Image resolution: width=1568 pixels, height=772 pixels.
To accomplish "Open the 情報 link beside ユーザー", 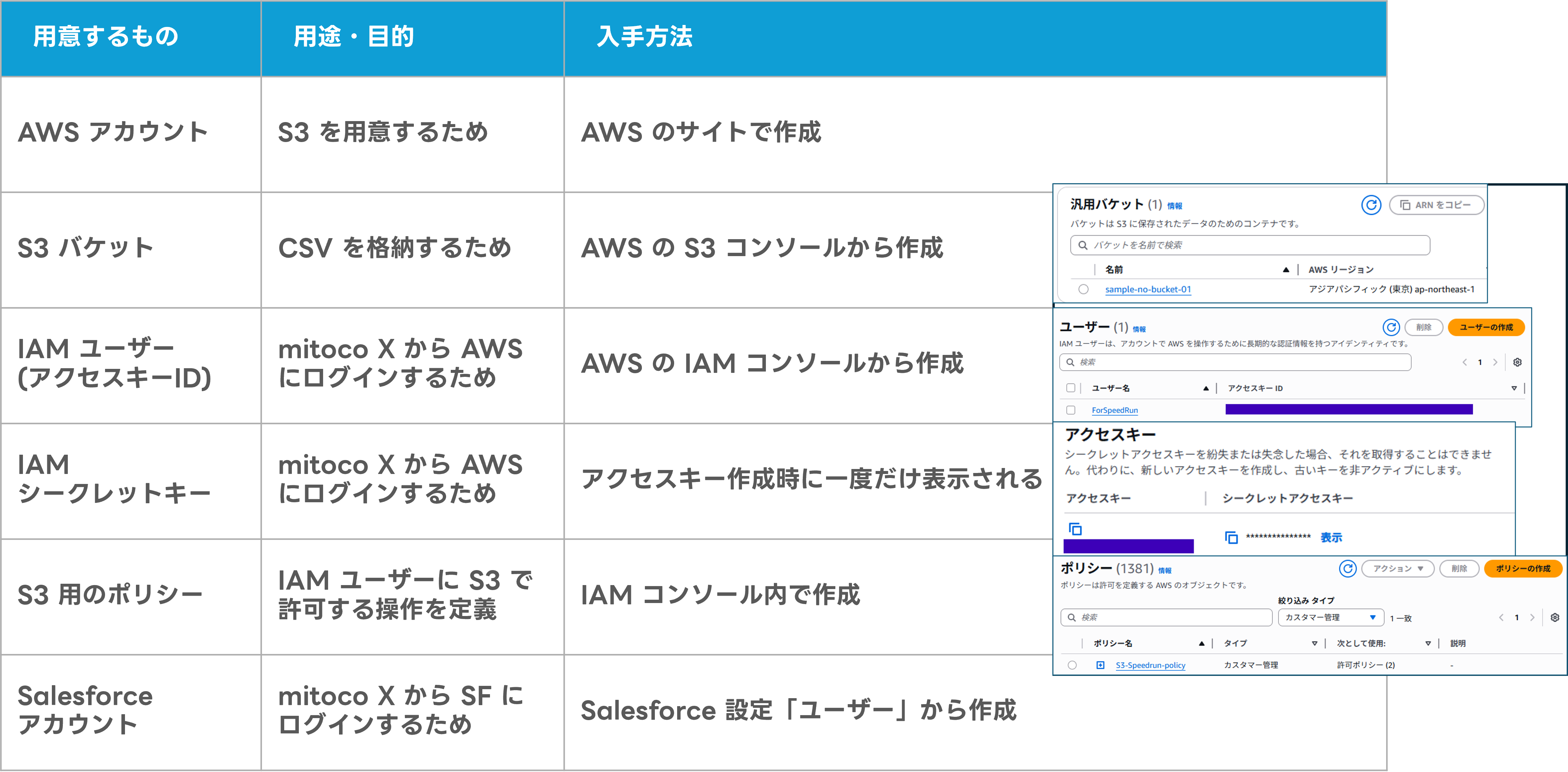I will pyautogui.click(x=1139, y=329).
